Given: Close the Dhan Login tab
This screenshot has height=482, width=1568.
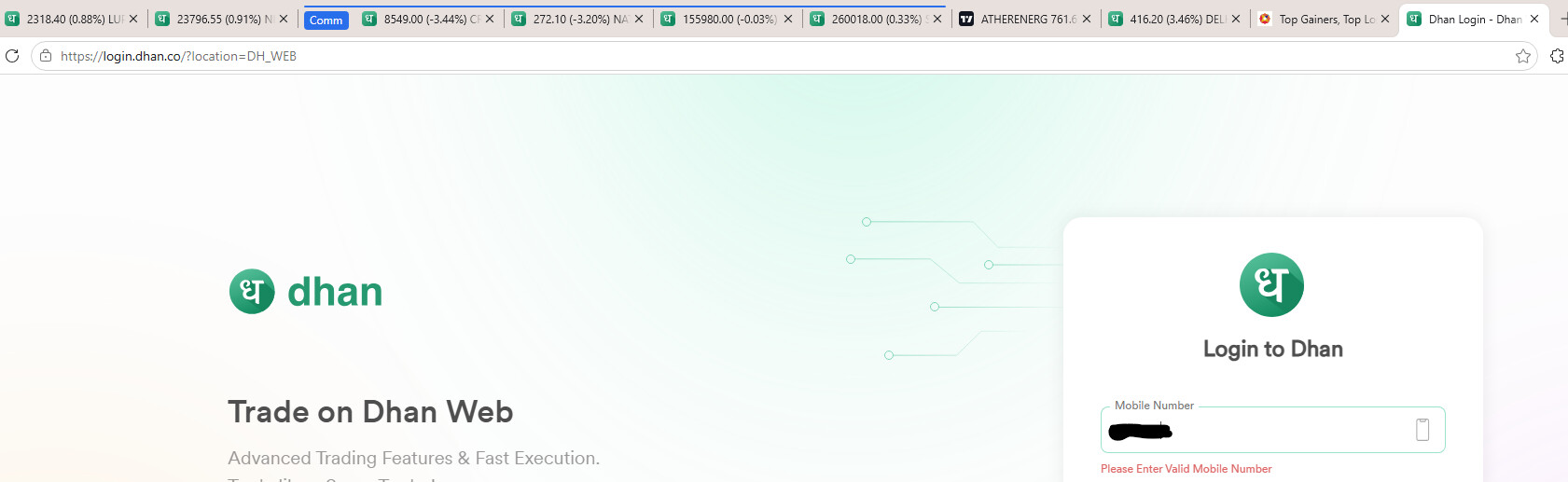Looking at the screenshot, I should tap(1534, 19).
